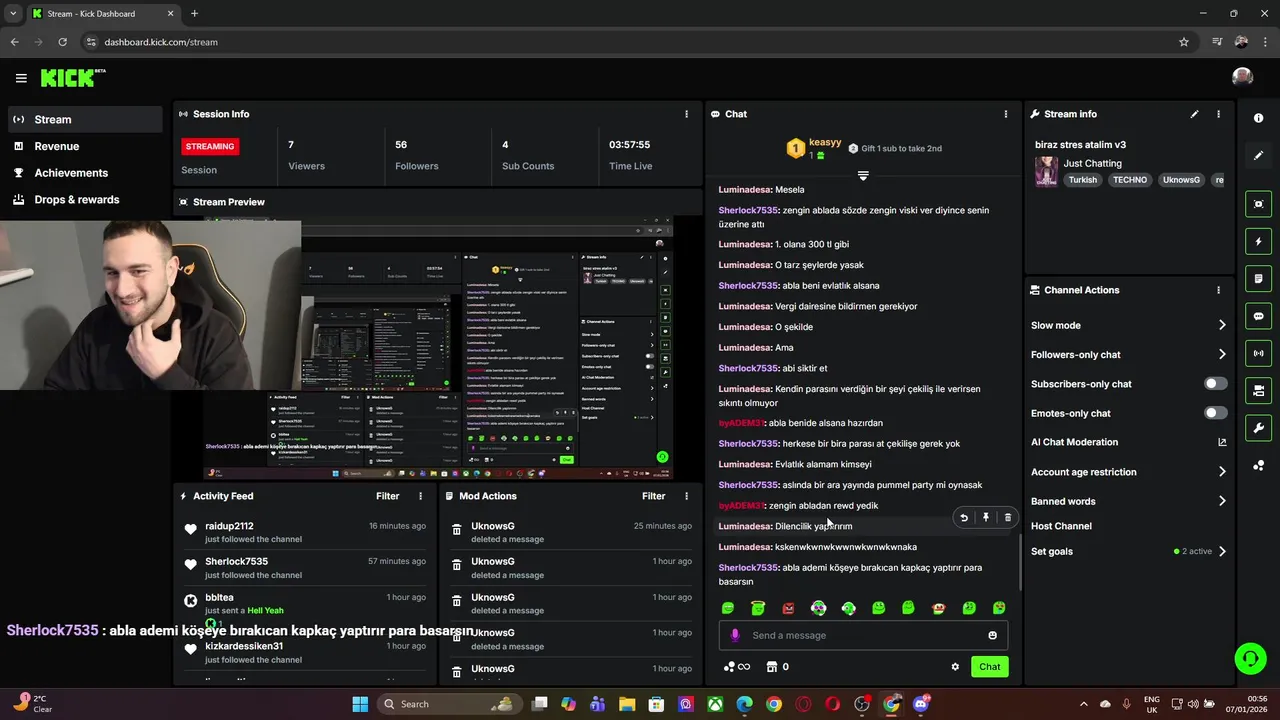Open Stream info three-dot menu
1280x720 pixels.
(x=1218, y=114)
